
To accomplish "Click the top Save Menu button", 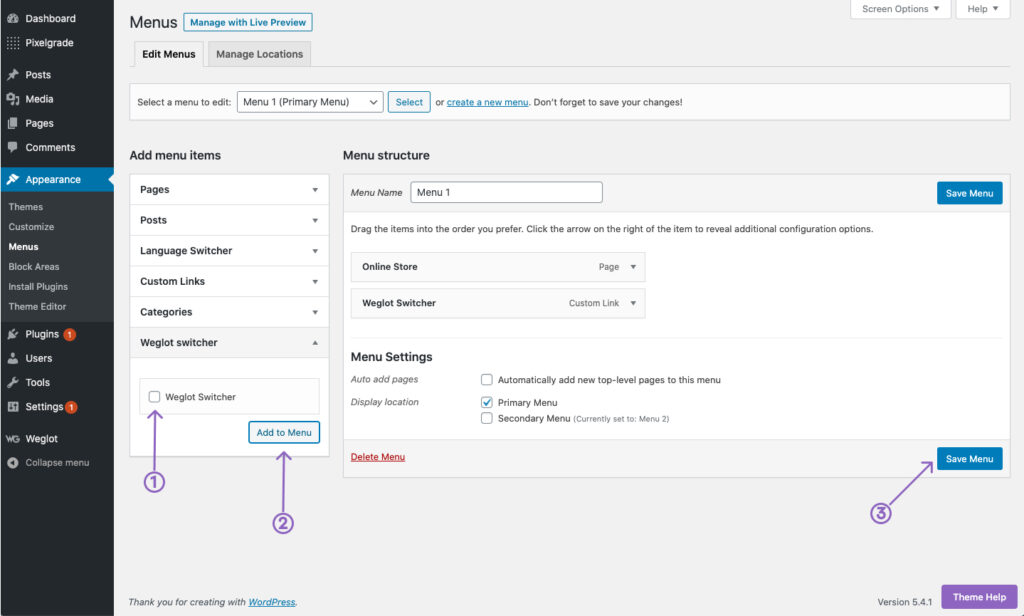I will [969, 193].
